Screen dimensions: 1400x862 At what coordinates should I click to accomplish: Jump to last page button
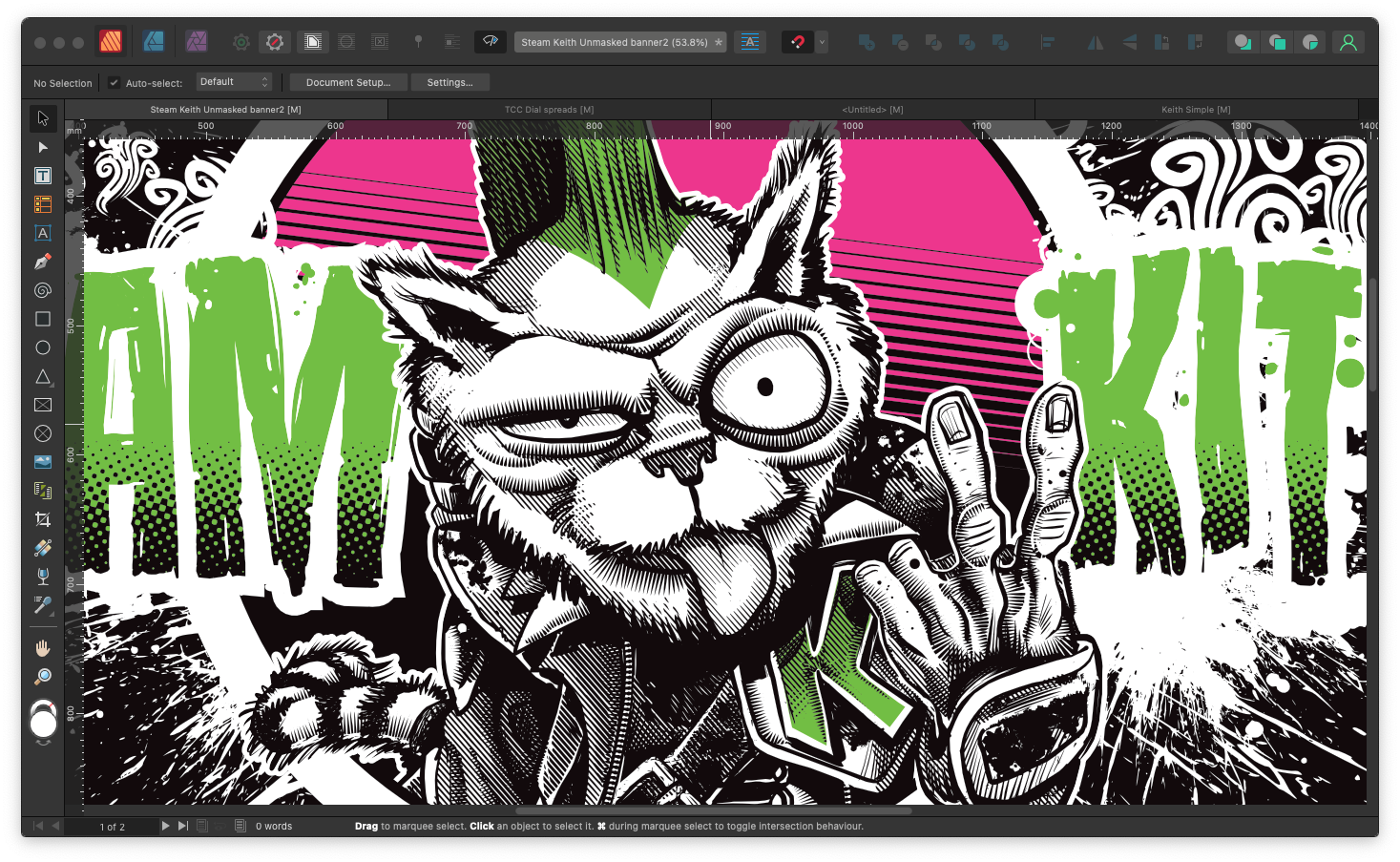tap(182, 826)
